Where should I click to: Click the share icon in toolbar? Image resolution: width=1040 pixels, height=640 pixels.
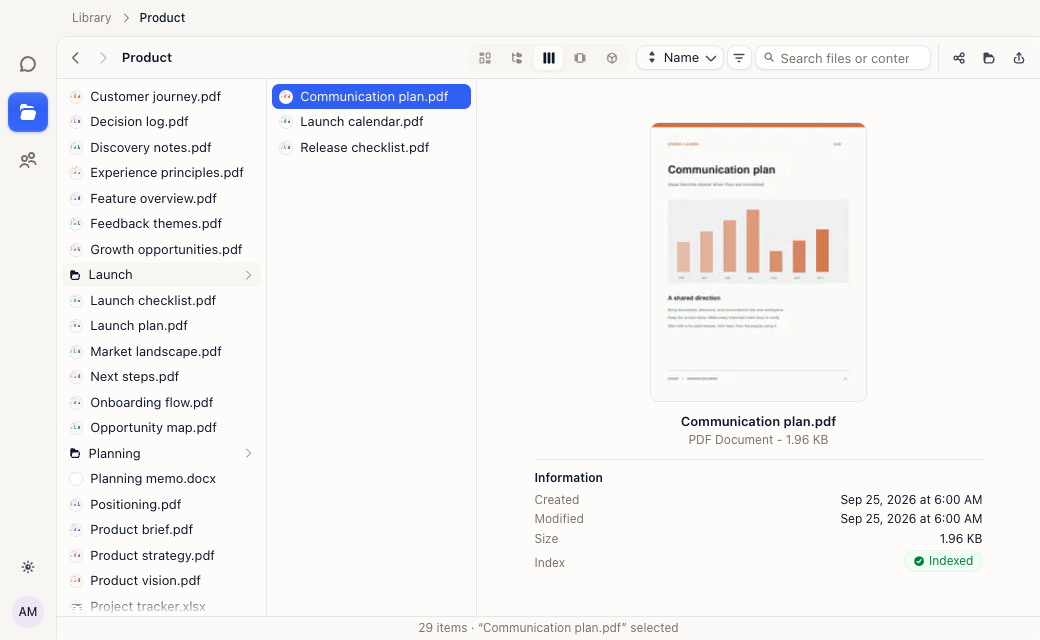[959, 58]
